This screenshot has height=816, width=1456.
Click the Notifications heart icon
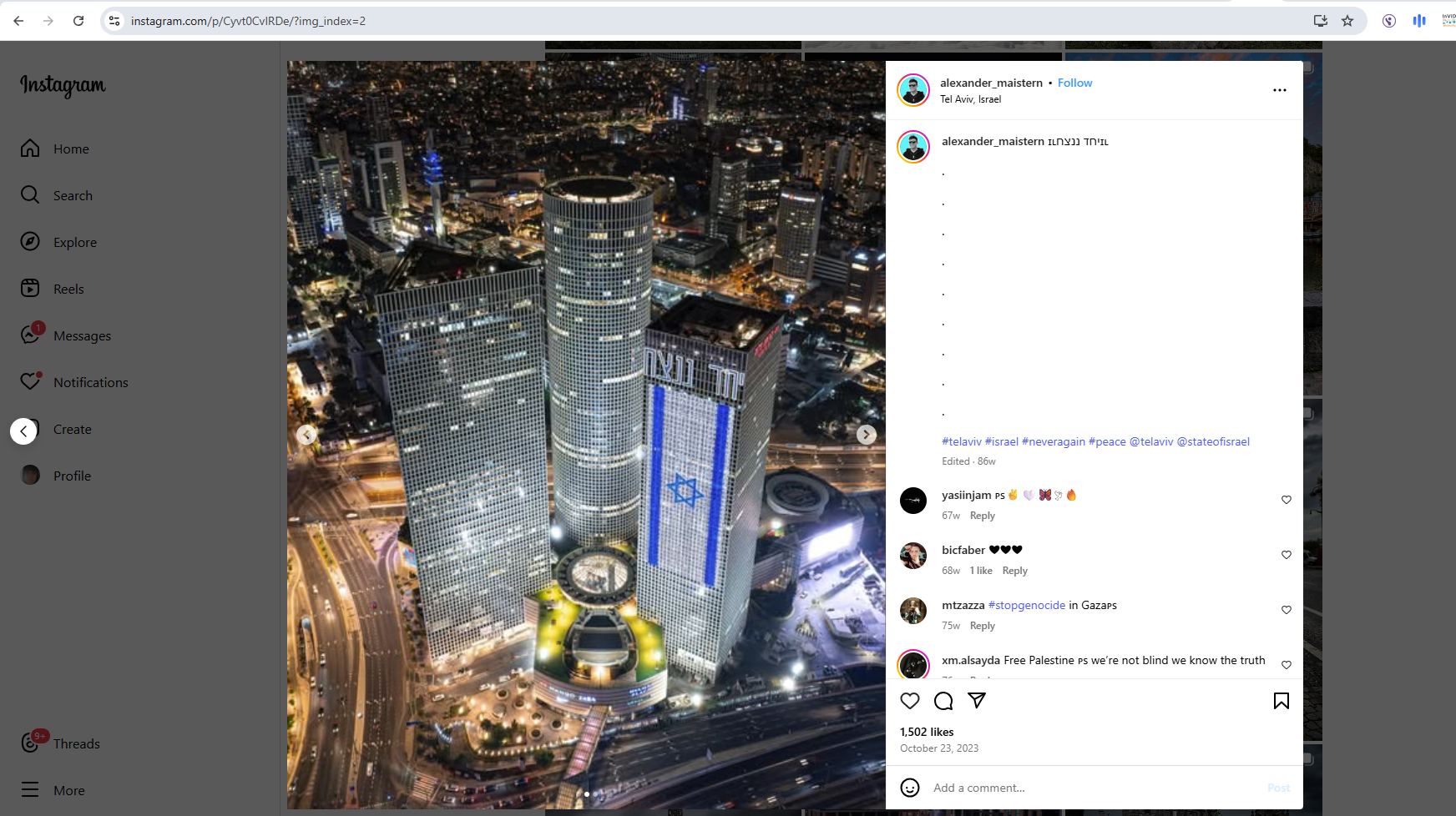(x=31, y=381)
